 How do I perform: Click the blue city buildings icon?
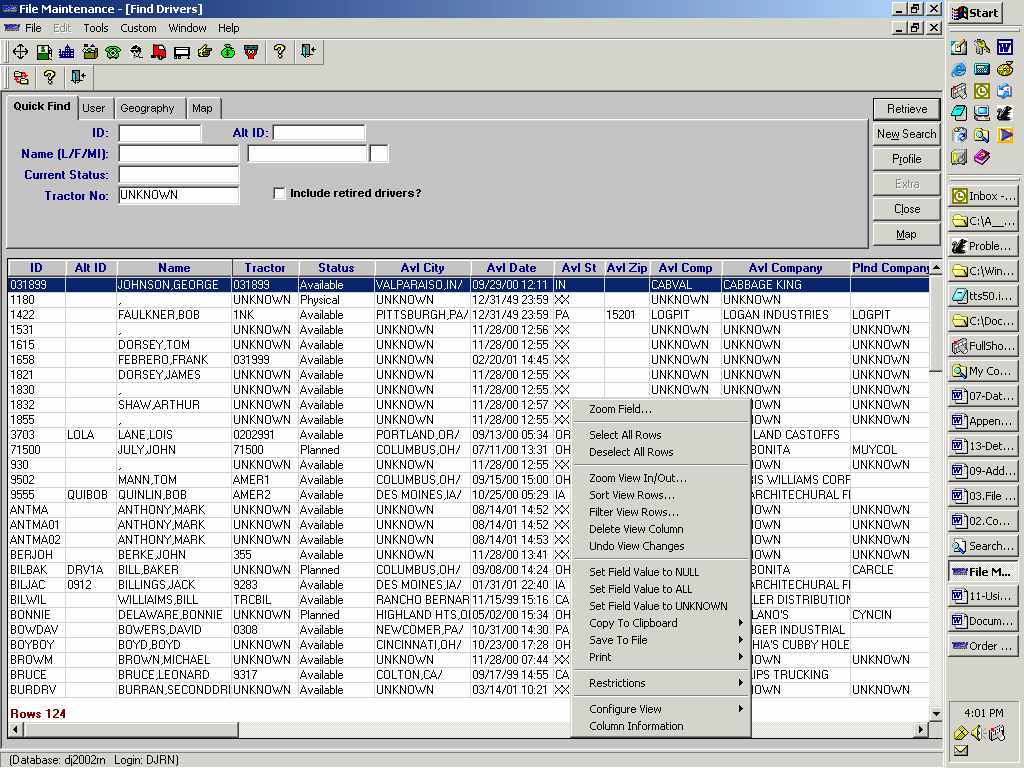67,51
